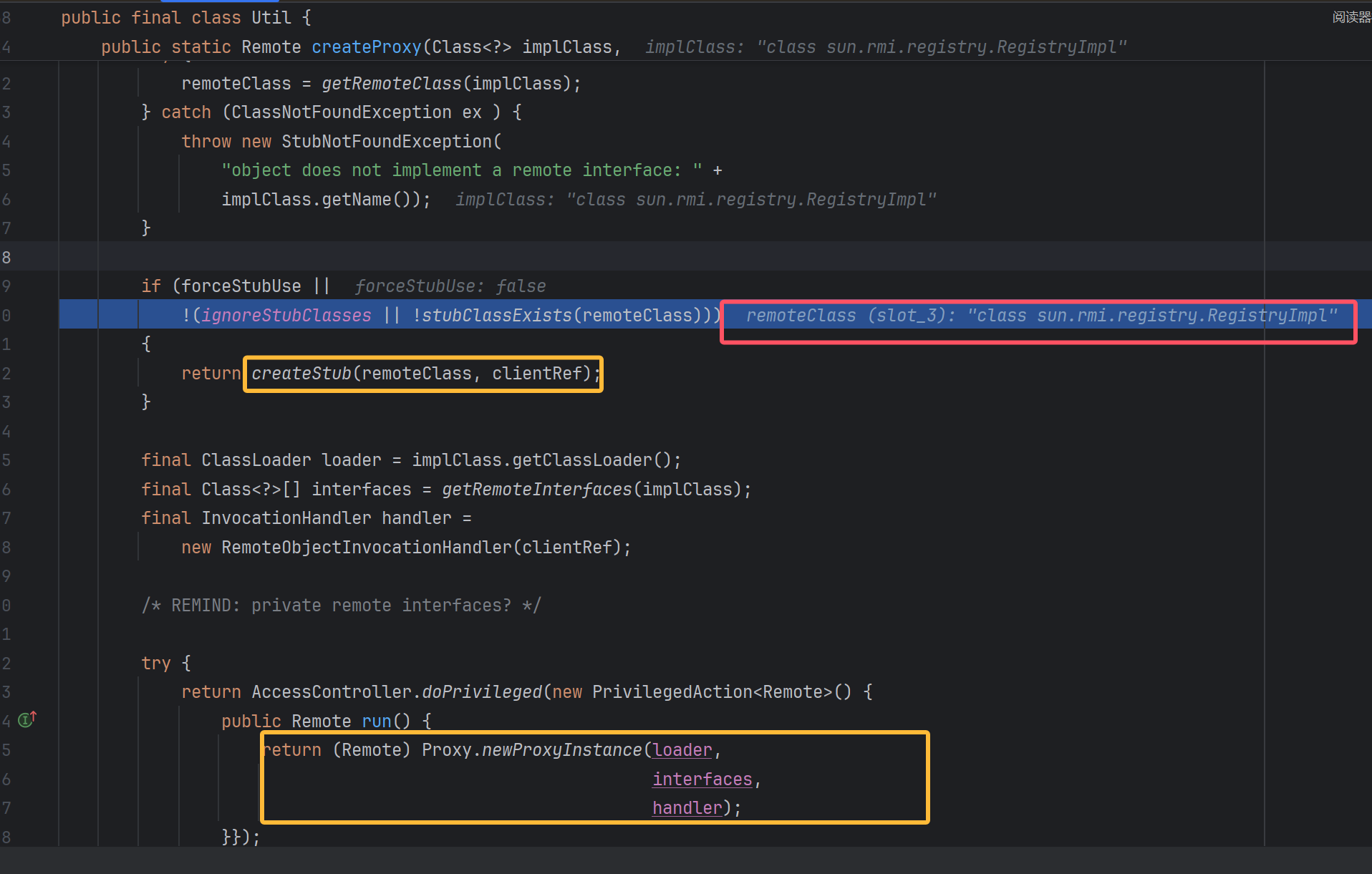Select the StubNotFoundException constructor name
The width and height of the screenshot is (1372, 874).
pos(387,142)
